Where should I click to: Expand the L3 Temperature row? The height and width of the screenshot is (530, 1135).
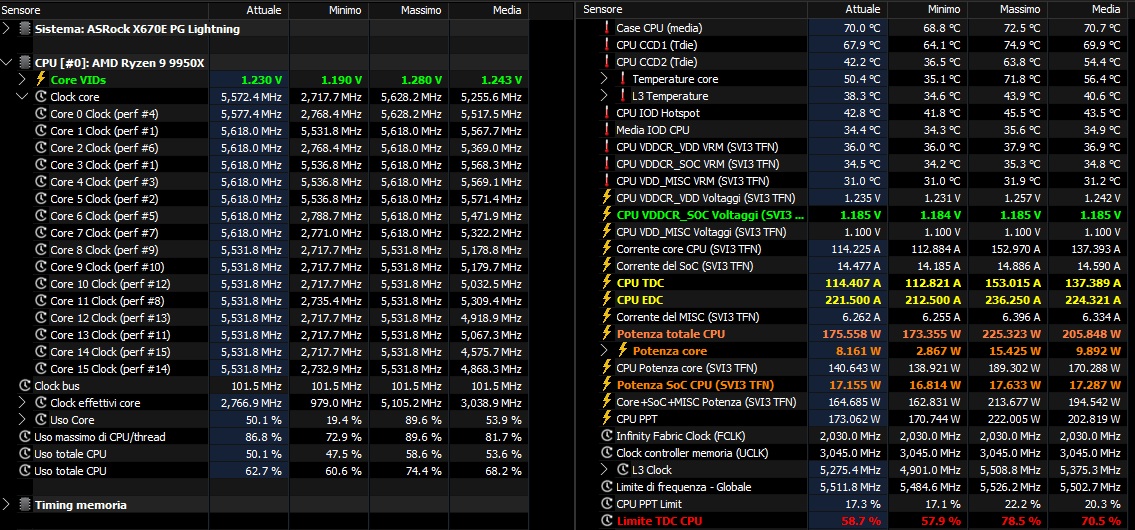click(x=605, y=96)
